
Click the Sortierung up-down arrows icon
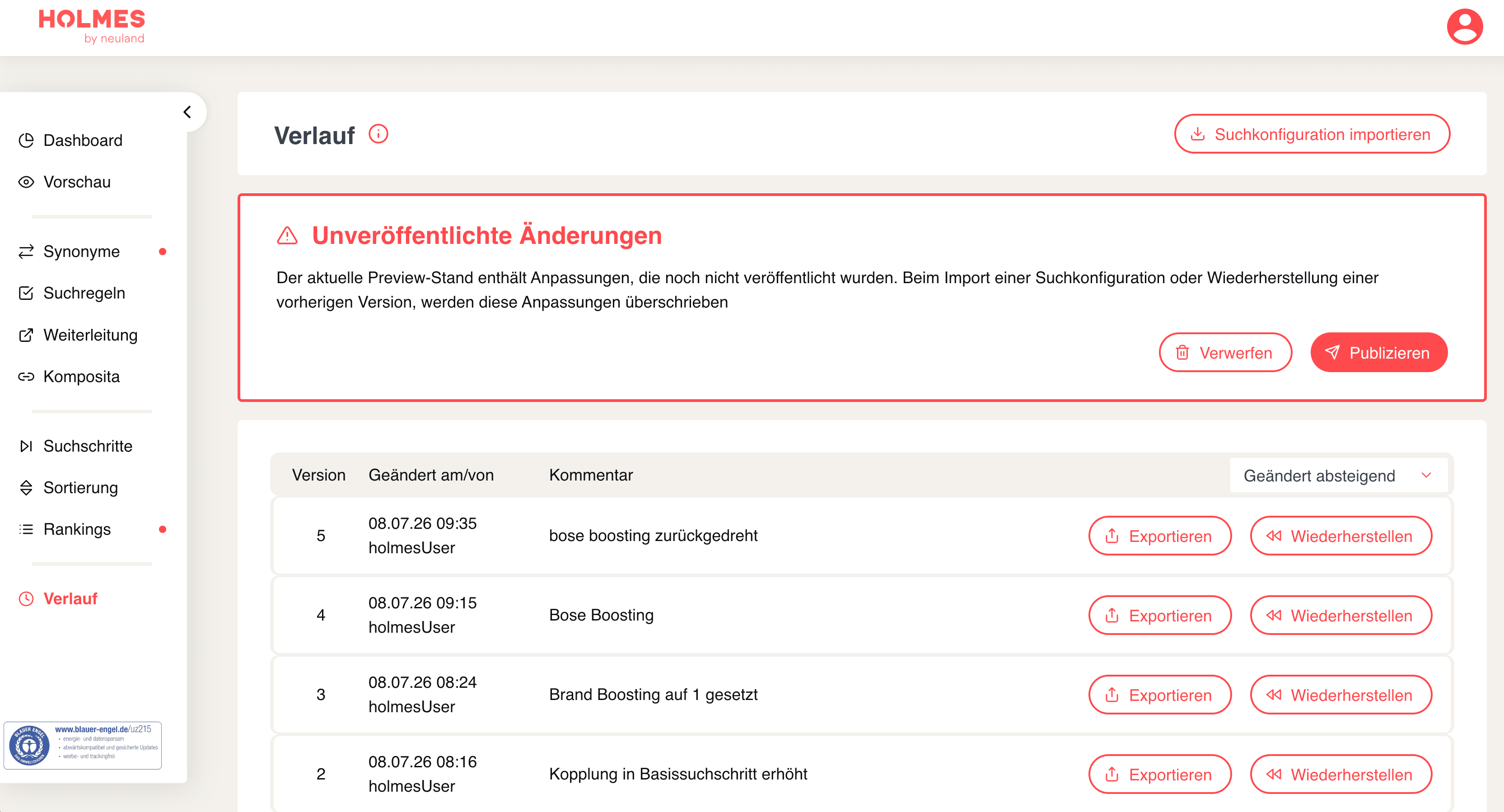pyautogui.click(x=26, y=487)
